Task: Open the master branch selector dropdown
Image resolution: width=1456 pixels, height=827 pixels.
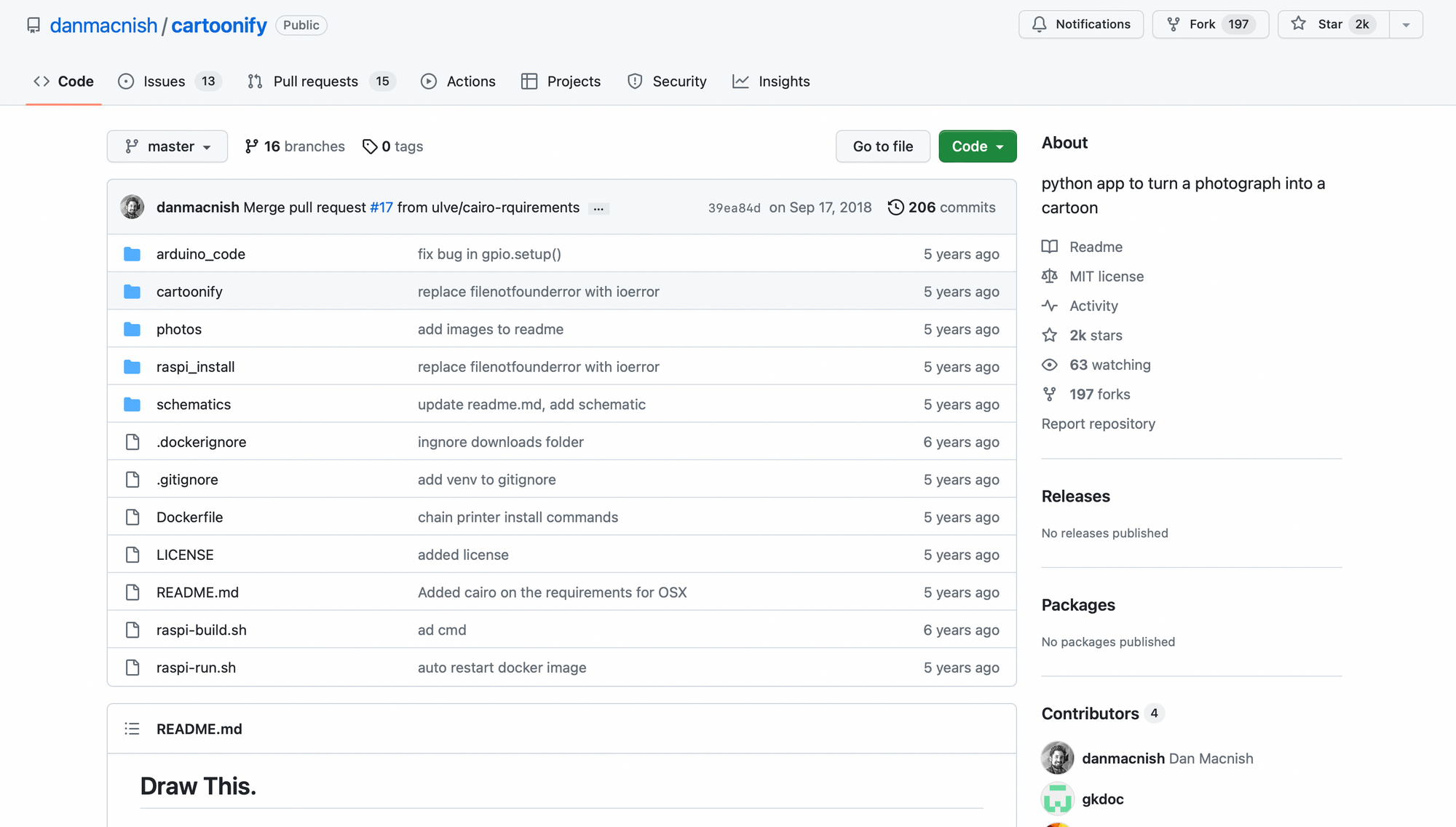Action: tap(167, 146)
